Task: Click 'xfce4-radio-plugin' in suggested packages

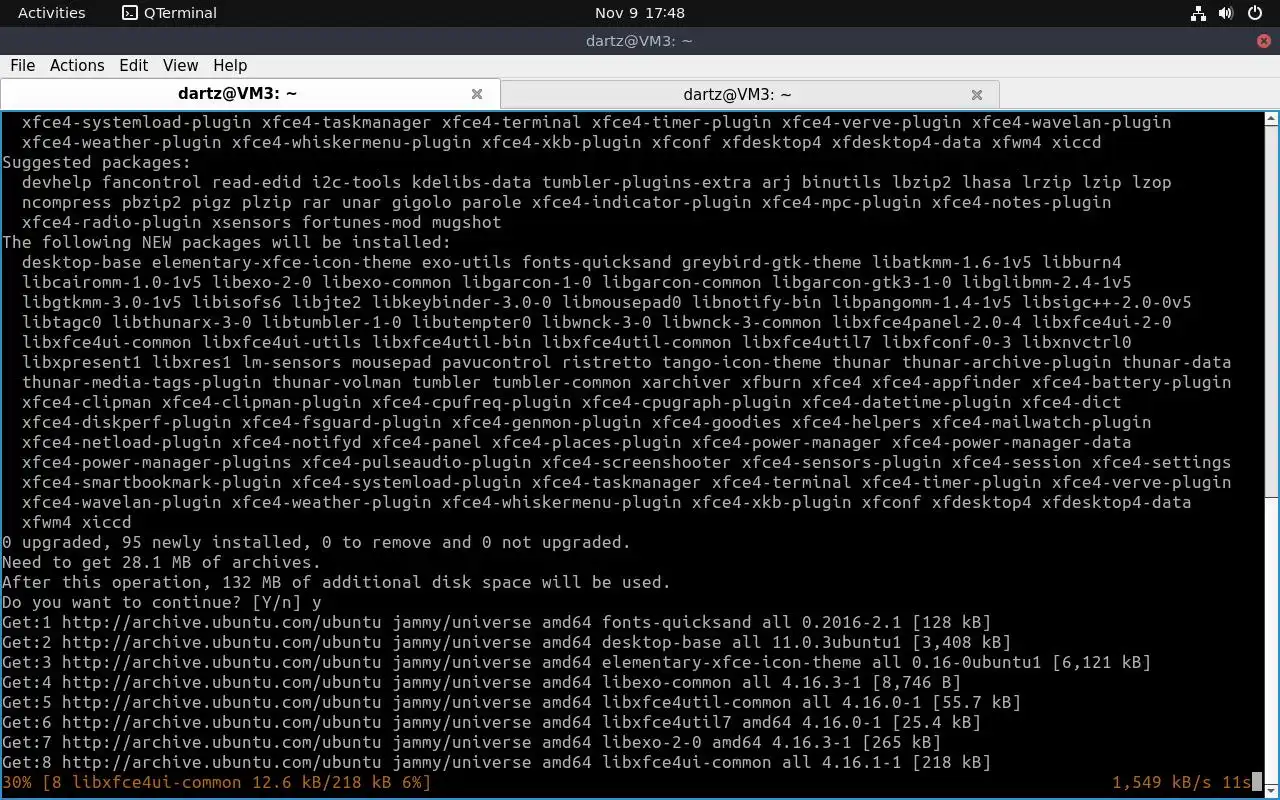Action: click(111, 222)
